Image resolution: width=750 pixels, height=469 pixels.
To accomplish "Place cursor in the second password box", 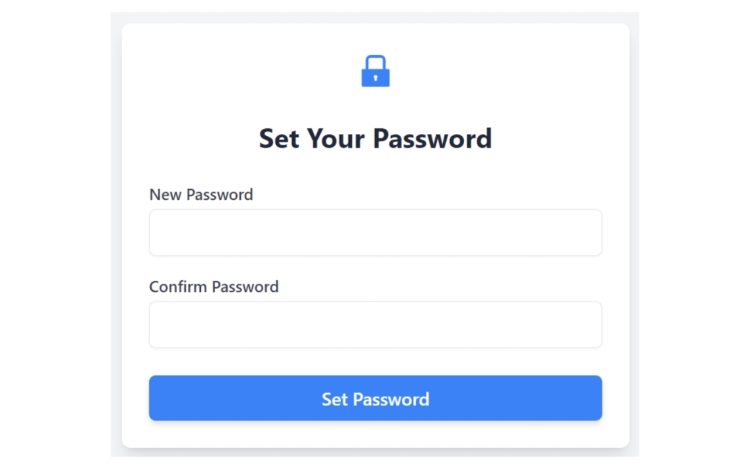I will (375, 324).
